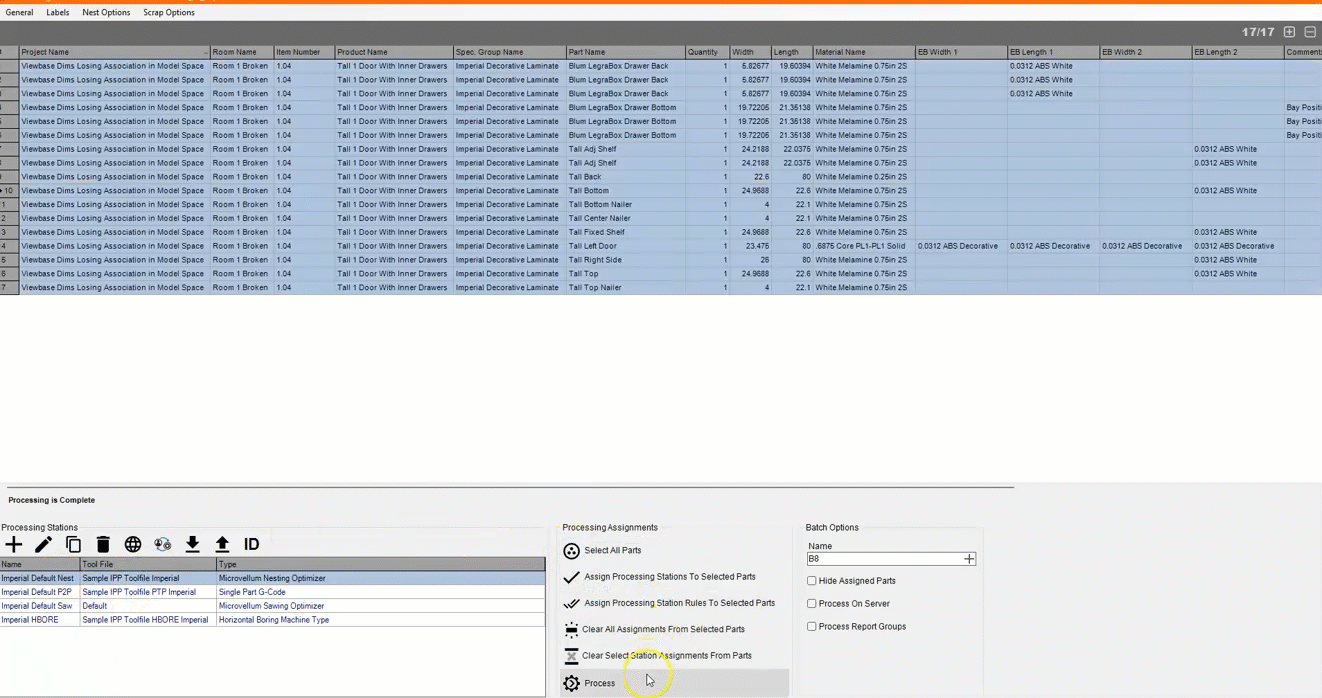This screenshot has width=1322, height=698.
Task: Click the pencil edit station icon
Action: click(x=43, y=544)
